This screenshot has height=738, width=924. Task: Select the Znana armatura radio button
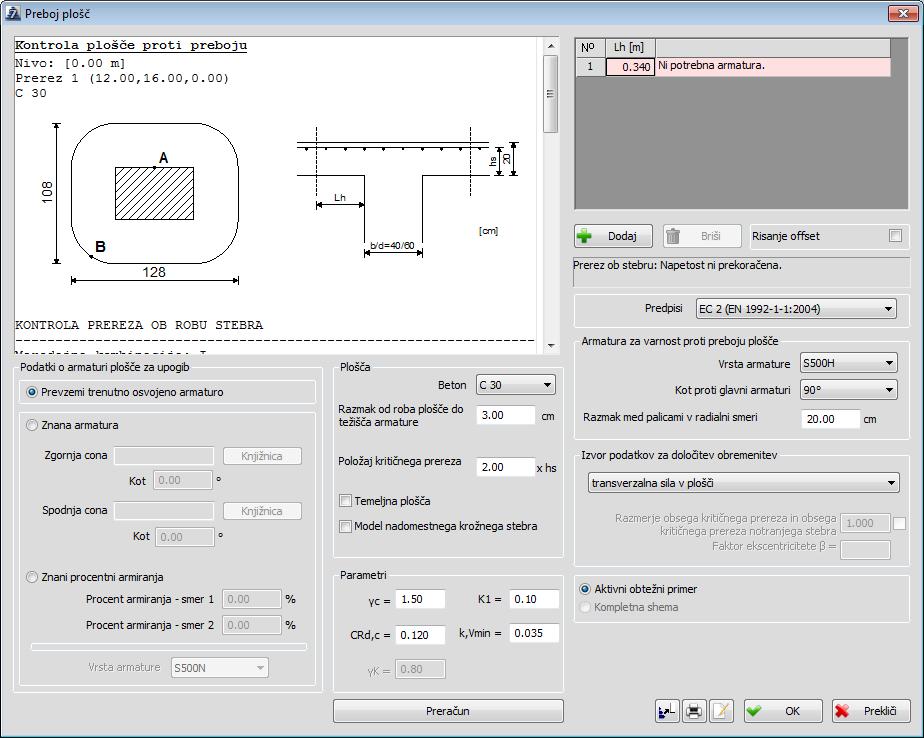32,425
